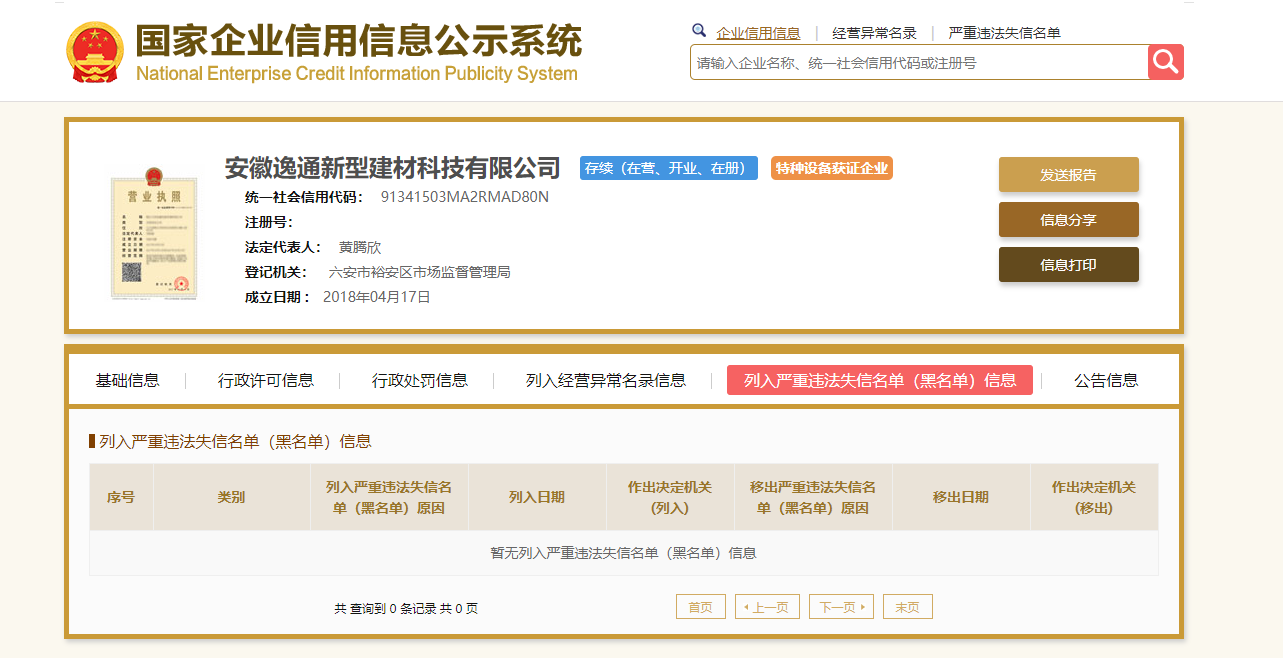Click the 发送报告 button

(1068, 174)
